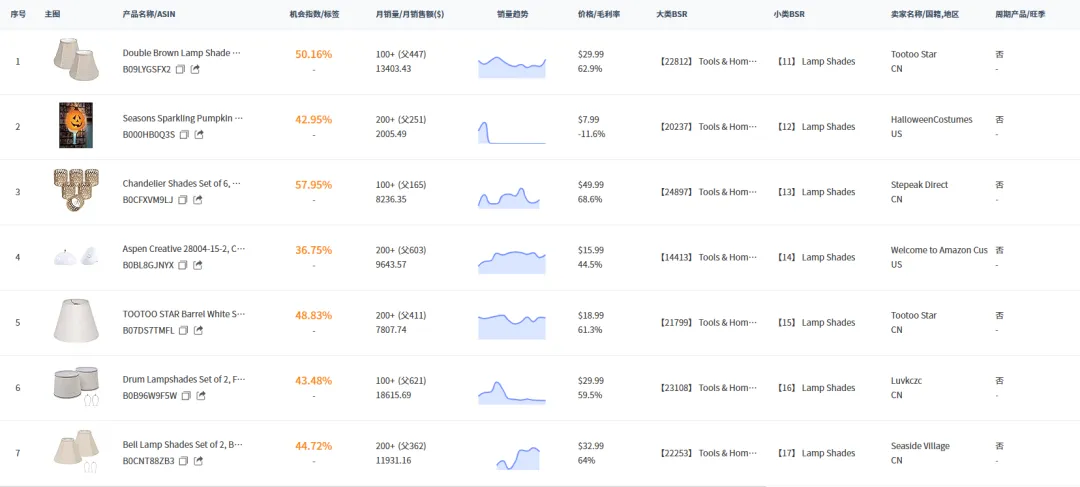Select monthly sales amount 13403.43

pyautogui.click(x=393, y=68)
